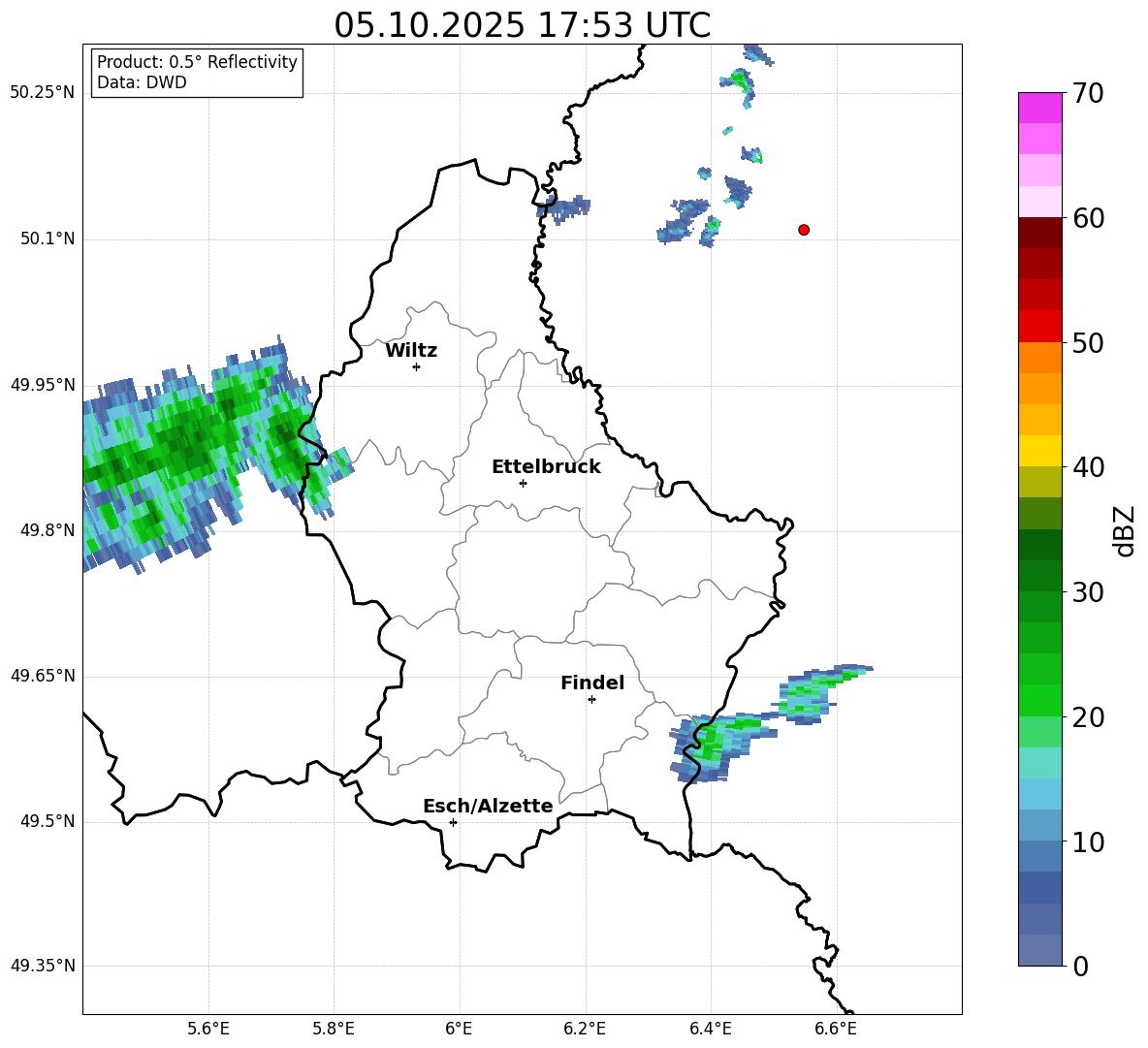Image resolution: width=1148 pixels, height=1048 pixels.
Task: Click the colorbar 10 tick label
Action: [x=1088, y=842]
